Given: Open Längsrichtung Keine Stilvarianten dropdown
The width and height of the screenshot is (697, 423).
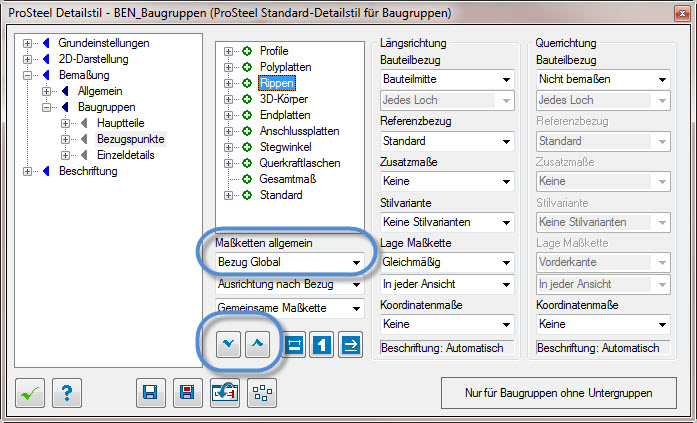Looking at the screenshot, I should 447,222.
